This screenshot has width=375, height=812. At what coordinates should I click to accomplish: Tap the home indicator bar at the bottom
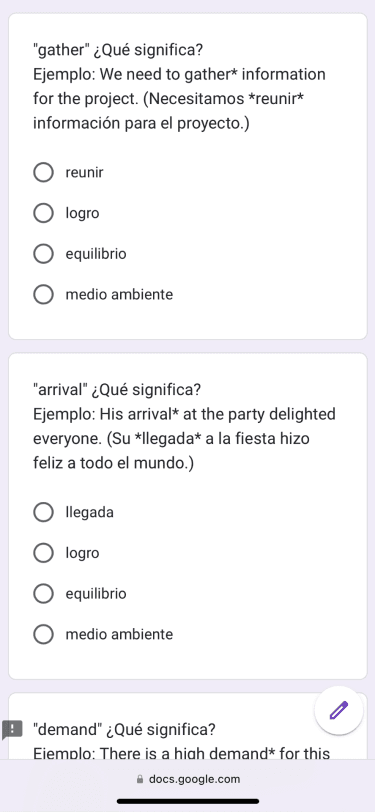188,801
